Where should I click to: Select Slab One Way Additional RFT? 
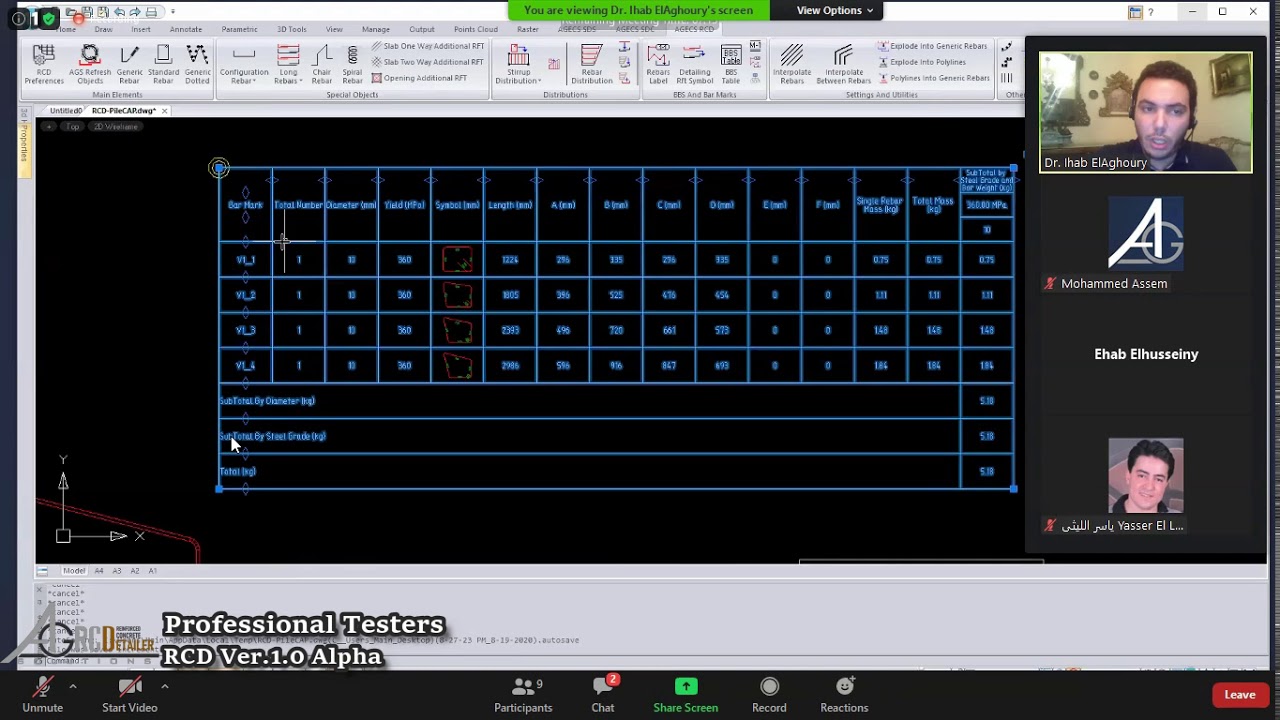(x=427, y=46)
